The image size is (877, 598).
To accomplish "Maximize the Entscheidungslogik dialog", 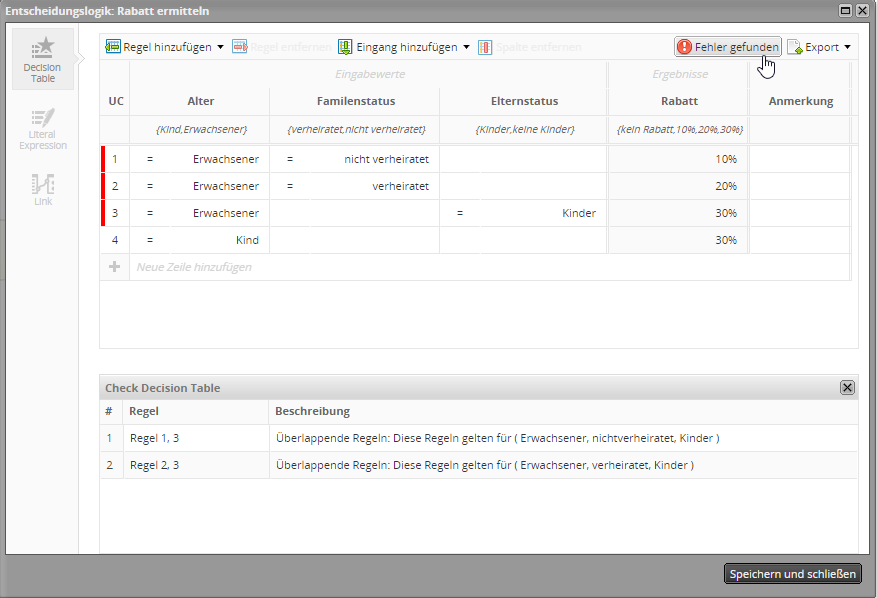I will click(x=846, y=11).
